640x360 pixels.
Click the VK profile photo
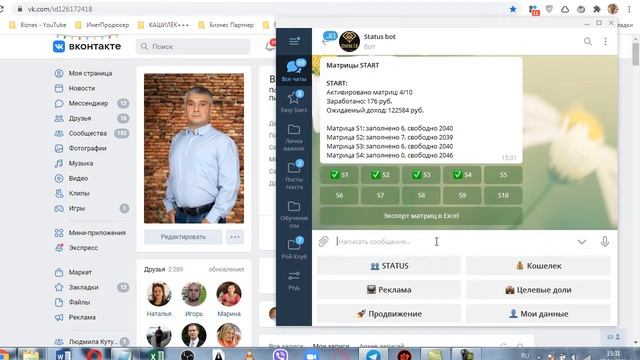tap(194, 148)
